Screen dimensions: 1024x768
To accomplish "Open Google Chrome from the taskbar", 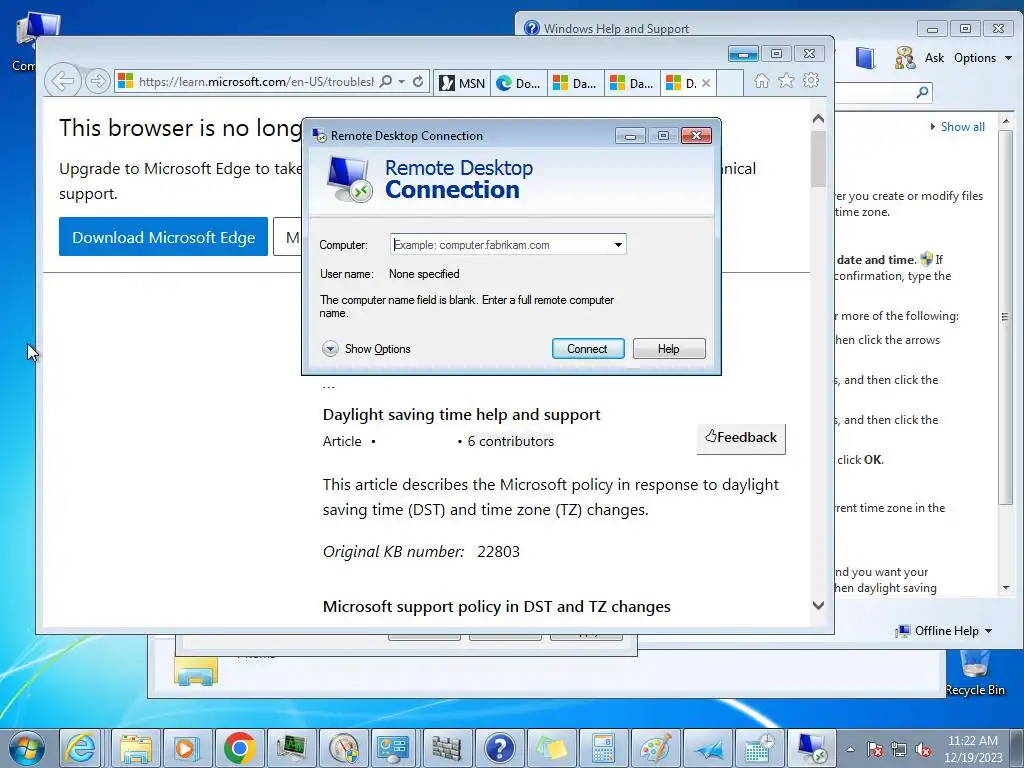I will click(239, 748).
